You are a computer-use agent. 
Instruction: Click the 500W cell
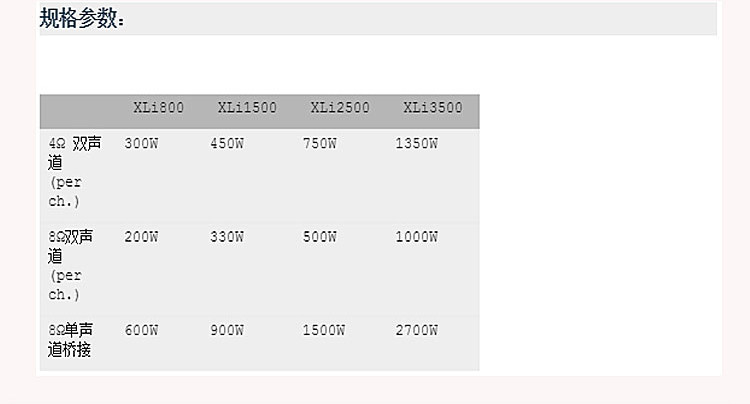pyautogui.click(x=319, y=237)
